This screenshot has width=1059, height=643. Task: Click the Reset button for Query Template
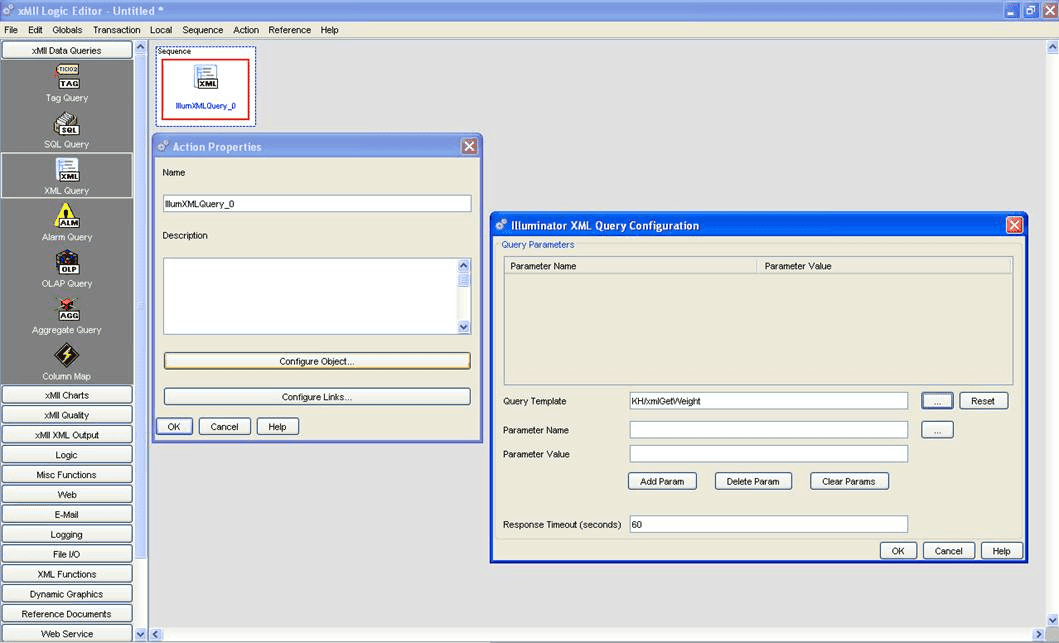983,401
